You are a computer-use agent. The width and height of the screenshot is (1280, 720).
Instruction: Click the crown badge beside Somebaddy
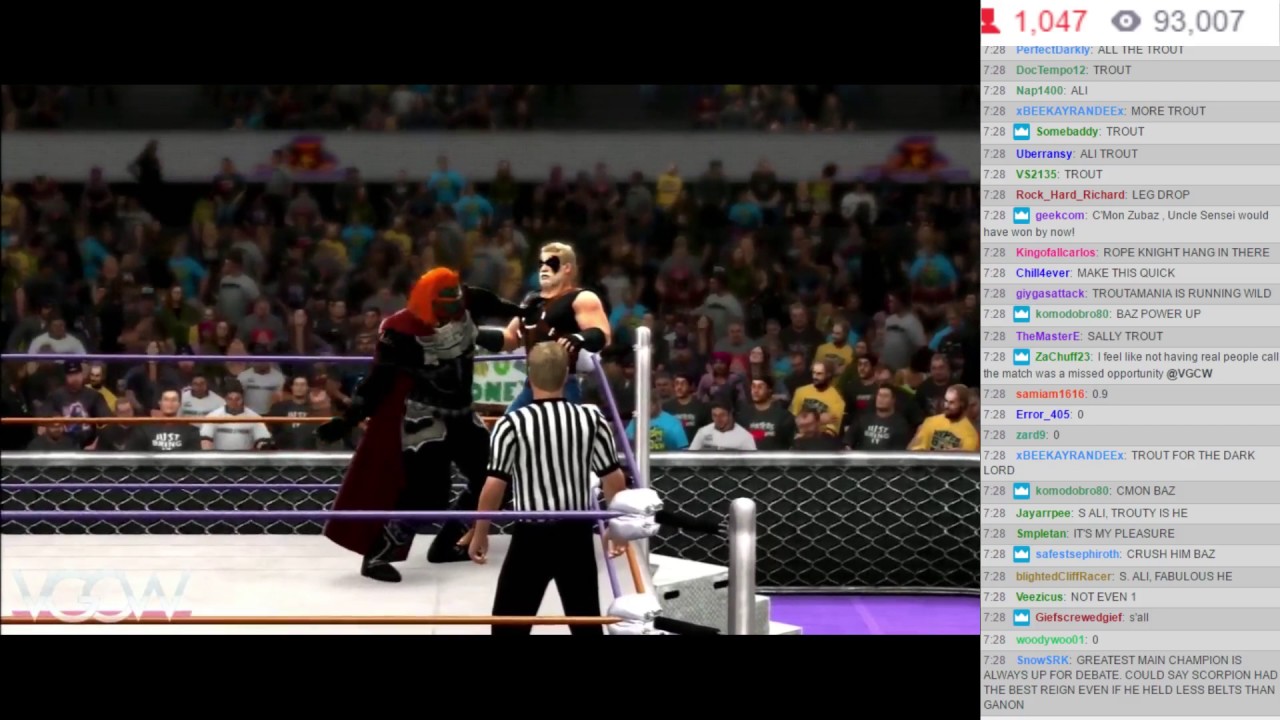(x=1021, y=132)
